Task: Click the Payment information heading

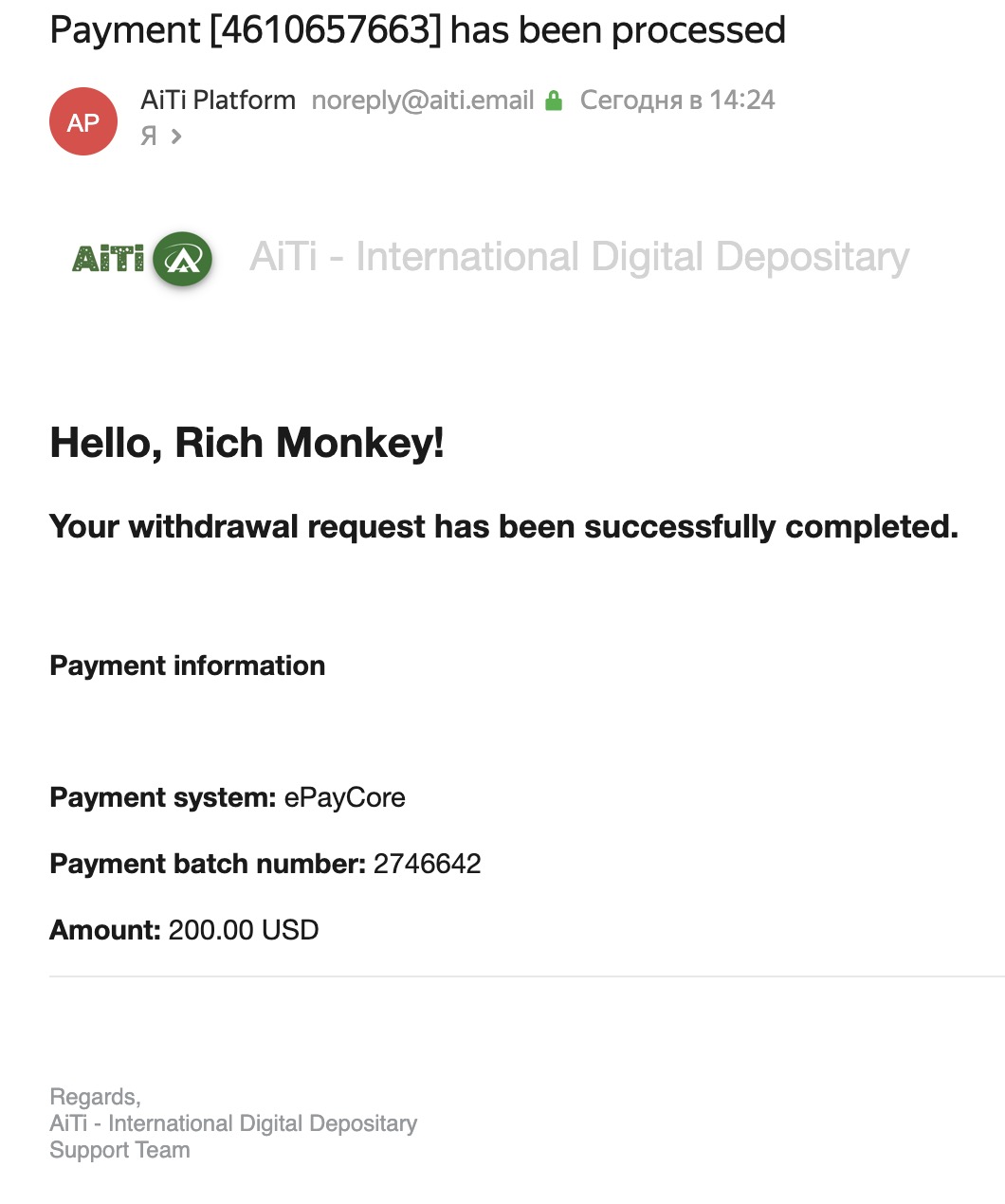Action: (187, 666)
